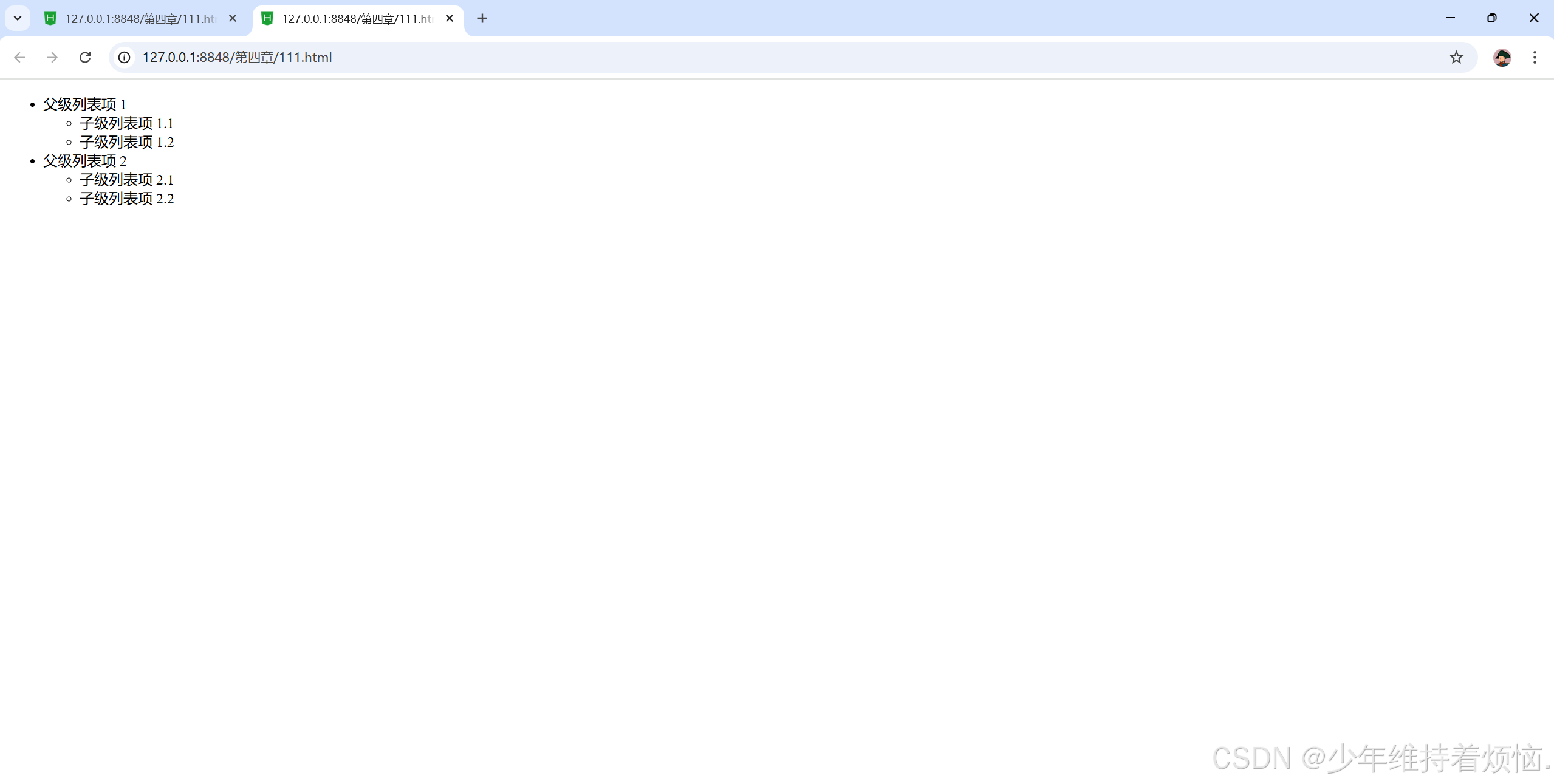1554x784 pixels.
Task: Select the second active 111.html tab
Action: tap(357, 19)
